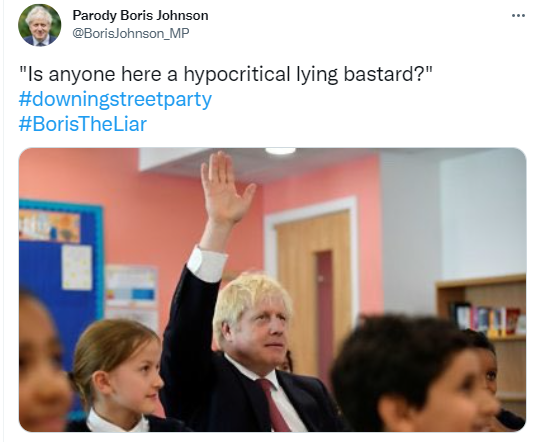This screenshot has height=442, width=542.
Task: Click the blue notice board on wall
Action: [60, 276]
